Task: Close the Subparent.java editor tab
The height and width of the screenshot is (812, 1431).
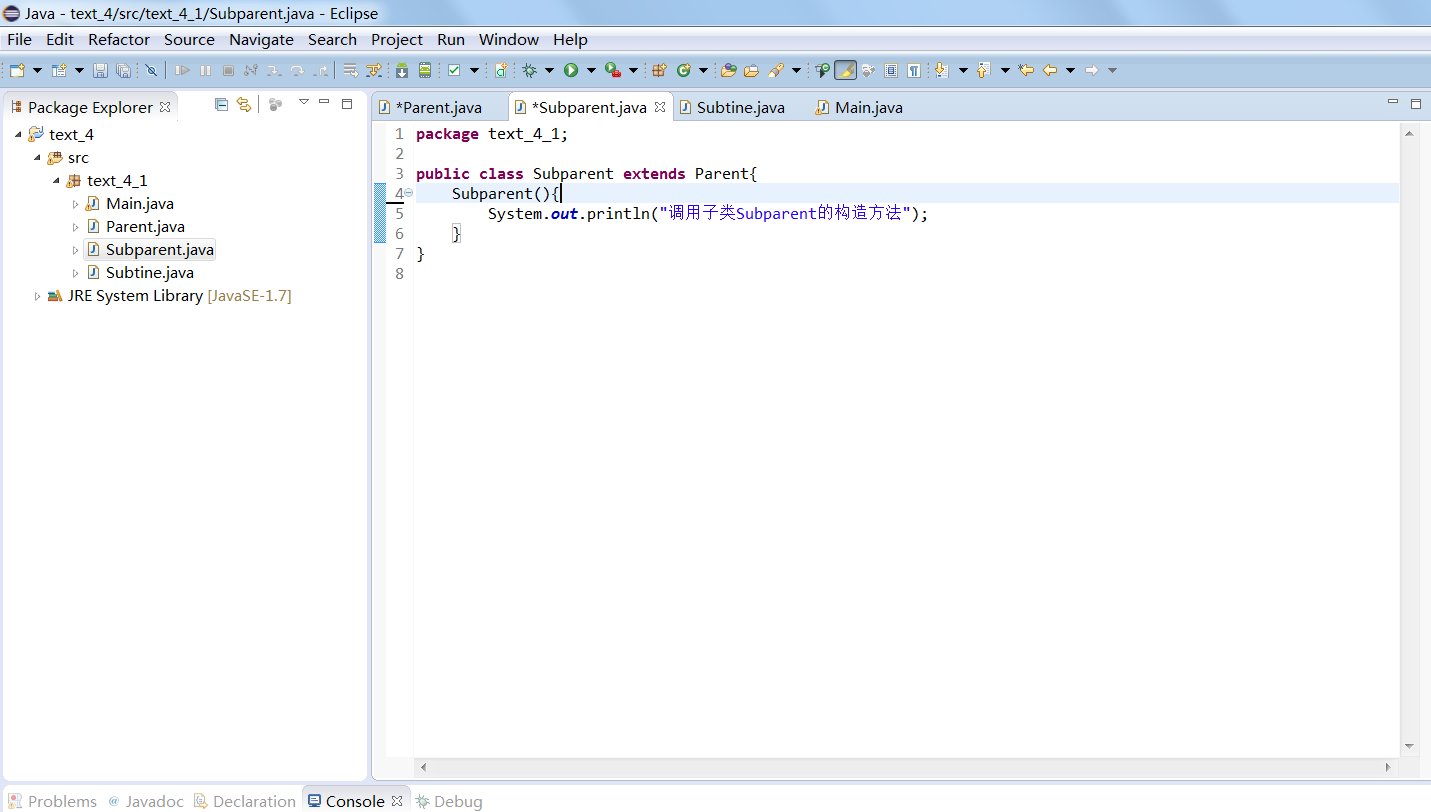Action: (x=660, y=107)
